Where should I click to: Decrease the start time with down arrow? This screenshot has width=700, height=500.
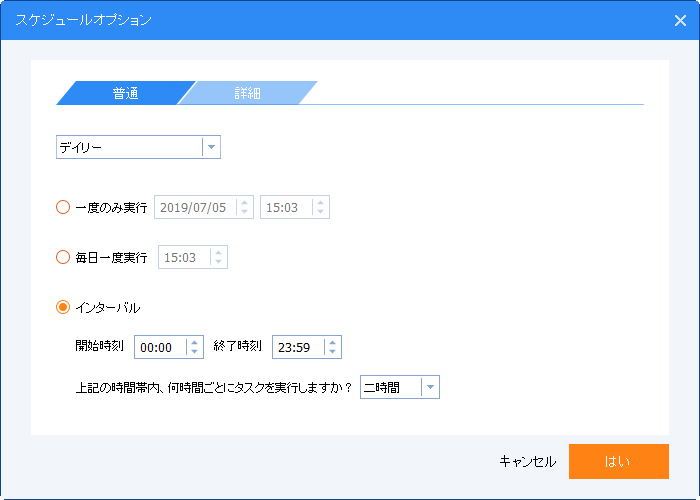[194, 352]
